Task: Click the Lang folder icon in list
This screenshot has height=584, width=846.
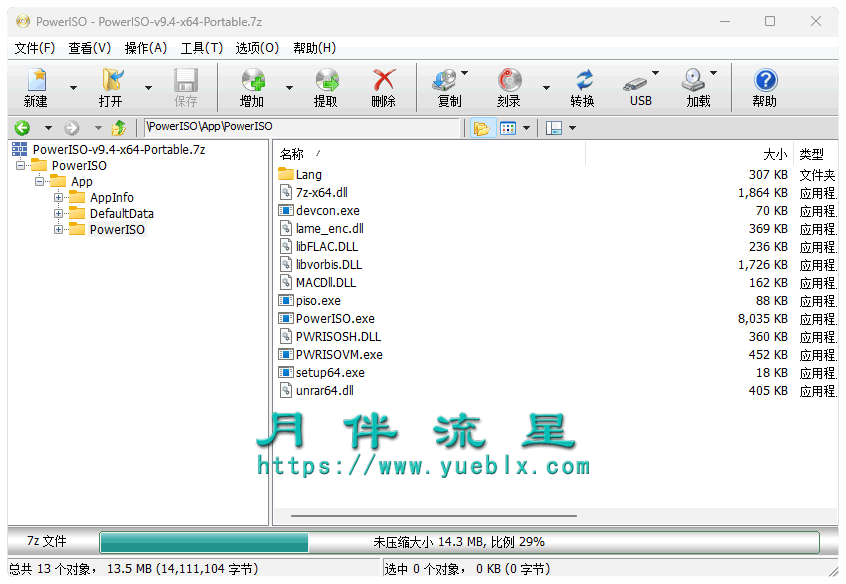Action: coord(285,174)
